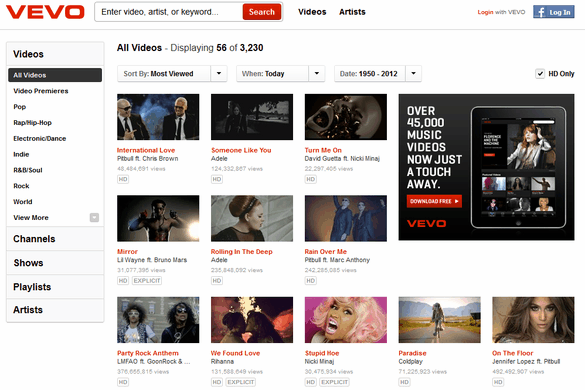Click the HD badge under Paradise
Screen dimensions: 585x390
pos(404,382)
